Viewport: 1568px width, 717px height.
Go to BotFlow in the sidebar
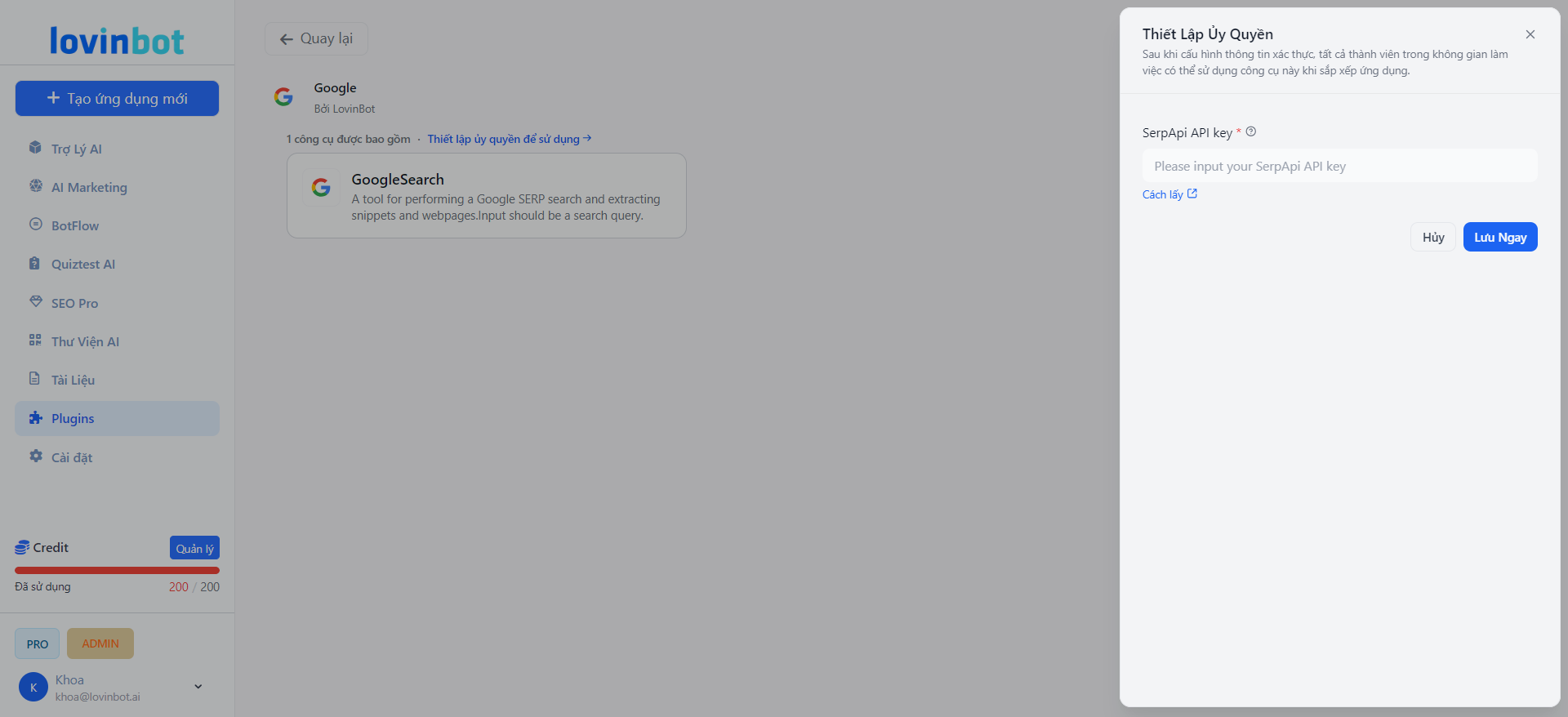click(75, 225)
